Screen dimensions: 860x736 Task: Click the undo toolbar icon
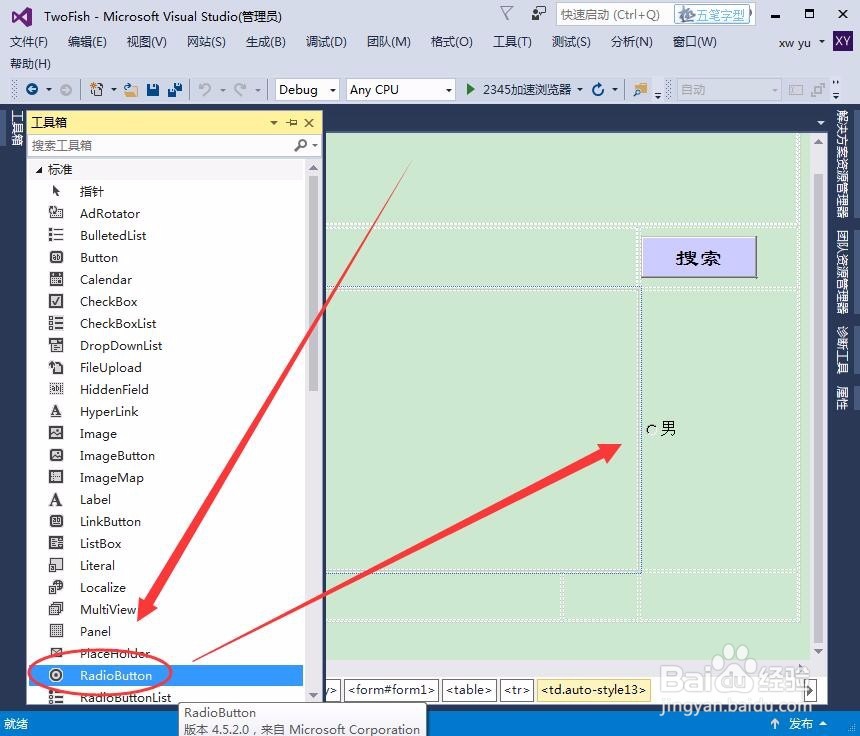[x=205, y=89]
